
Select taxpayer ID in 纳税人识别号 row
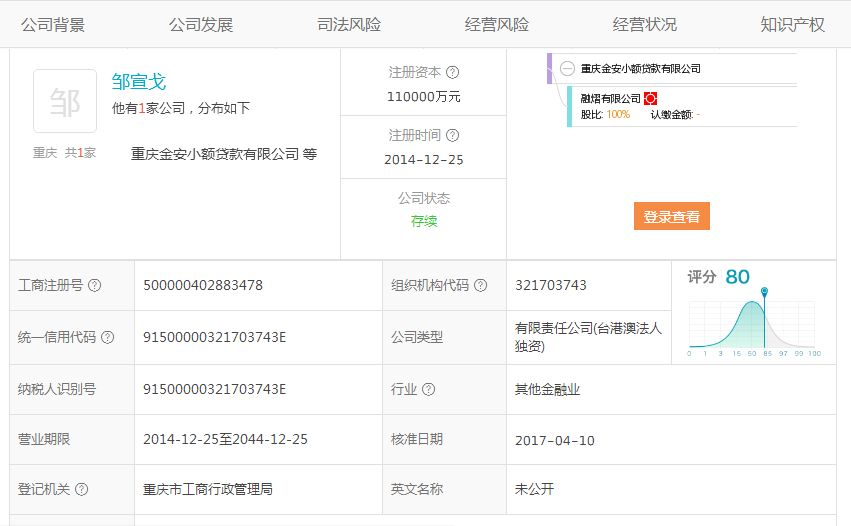click(x=214, y=389)
